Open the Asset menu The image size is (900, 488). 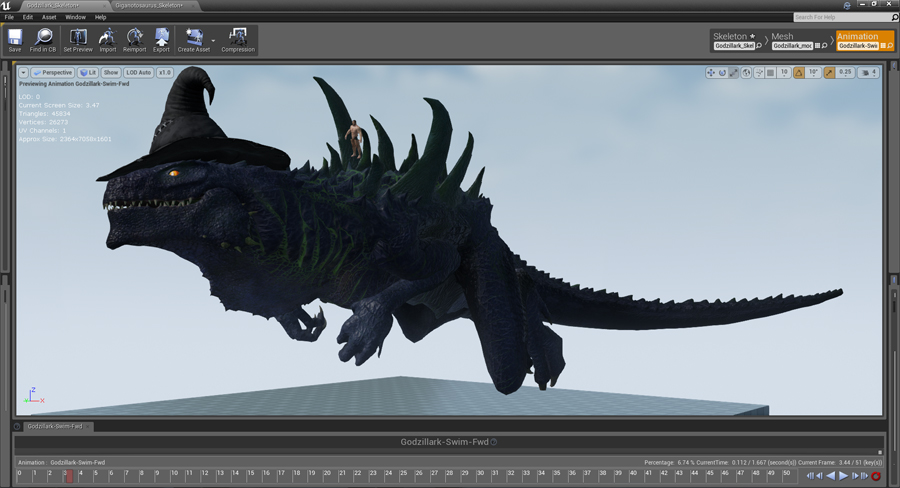[49, 17]
